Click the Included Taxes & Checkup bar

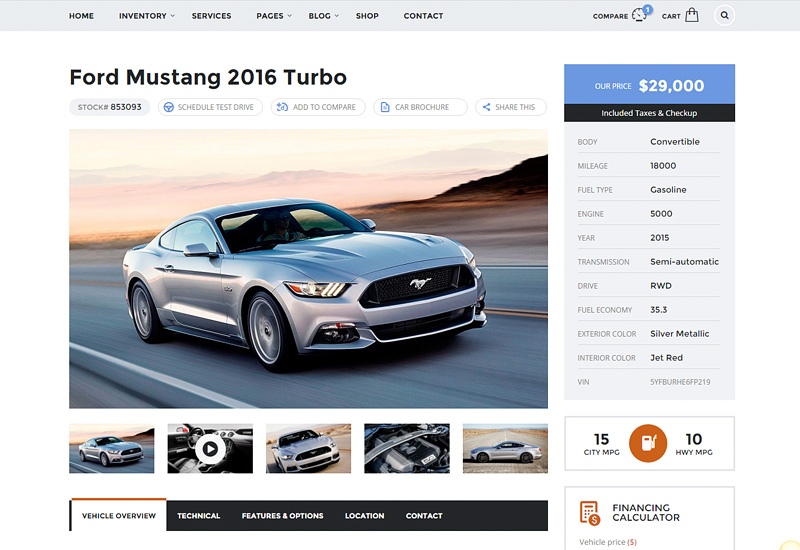(649, 113)
